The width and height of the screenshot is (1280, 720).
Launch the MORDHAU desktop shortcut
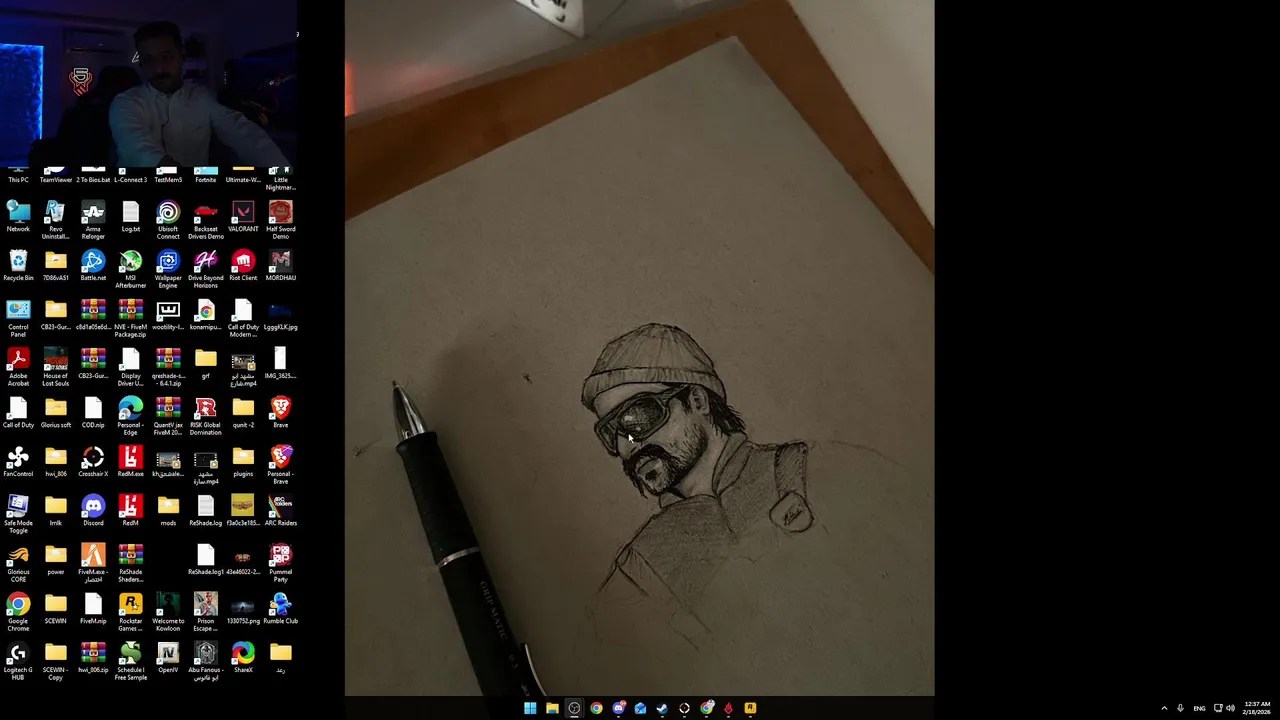pyautogui.click(x=281, y=266)
